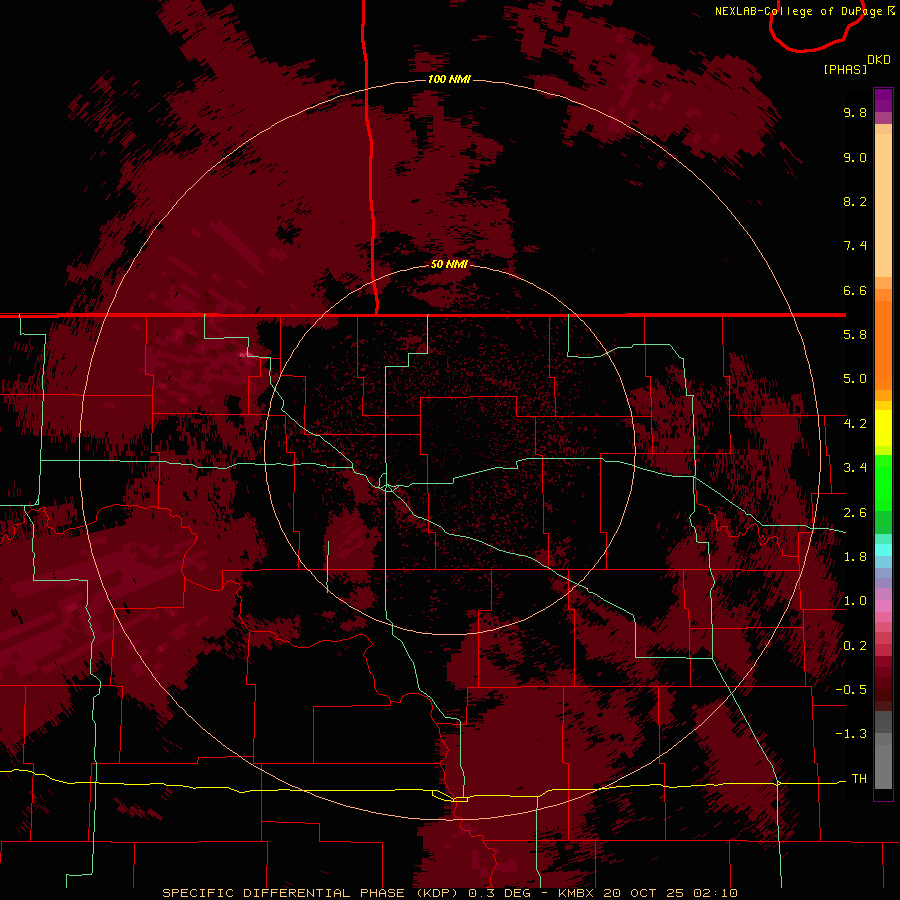Click the KMBX station identifier
Image resolution: width=900 pixels, height=900 pixels.
577,893
